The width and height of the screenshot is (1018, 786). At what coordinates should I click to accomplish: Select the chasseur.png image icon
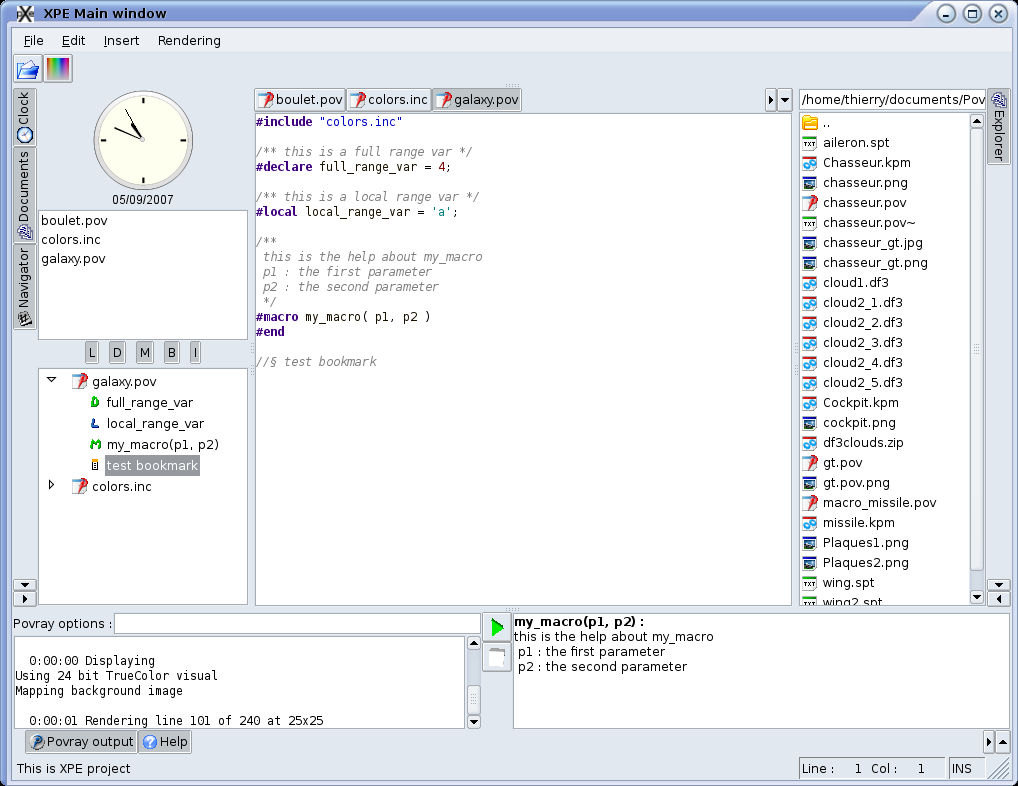coord(810,183)
